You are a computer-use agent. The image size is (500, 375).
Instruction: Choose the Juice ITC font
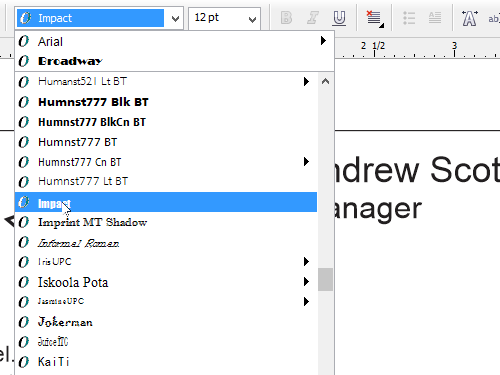pyautogui.click(x=166, y=342)
